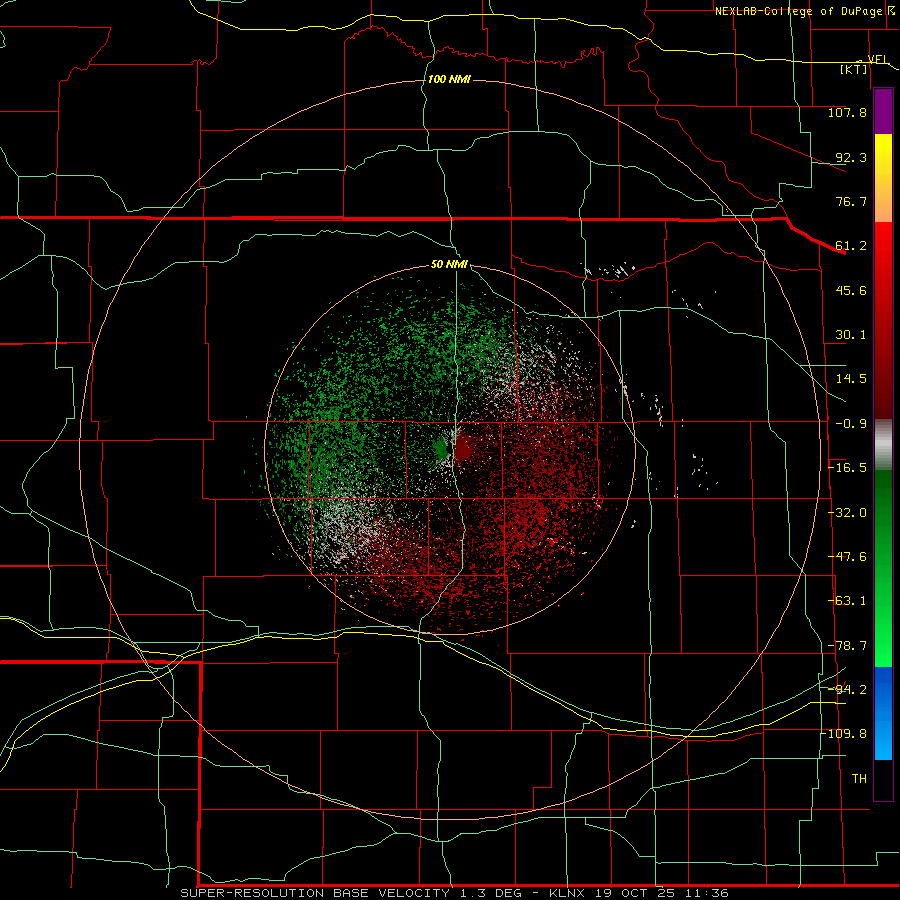
Task: Click the TH label on the legend
Action: pos(859,779)
